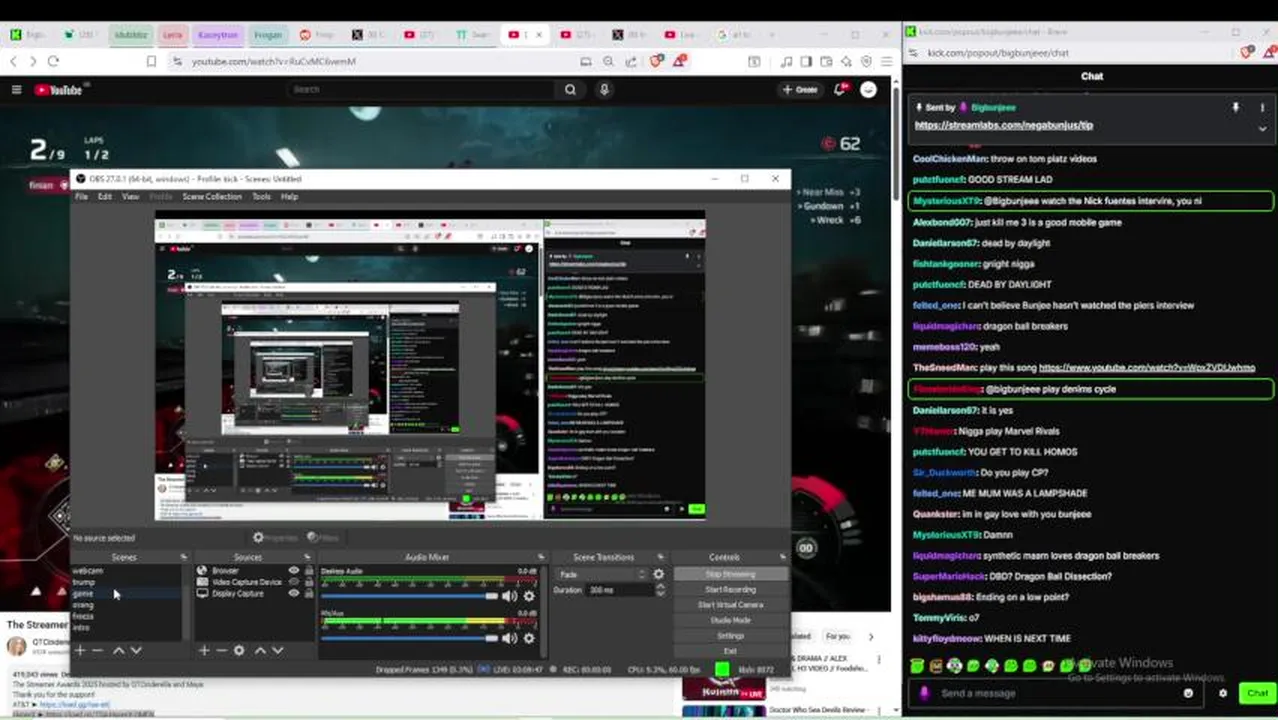This screenshot has width=1278, height=720.
Task: Open Kick chat settings gear
Action: pos(1222,693)
